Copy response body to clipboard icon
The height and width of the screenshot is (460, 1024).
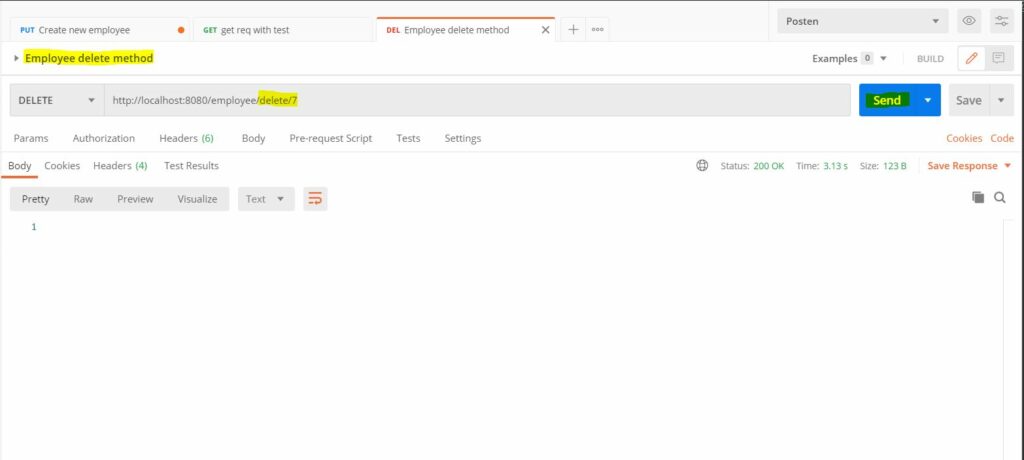978,197
